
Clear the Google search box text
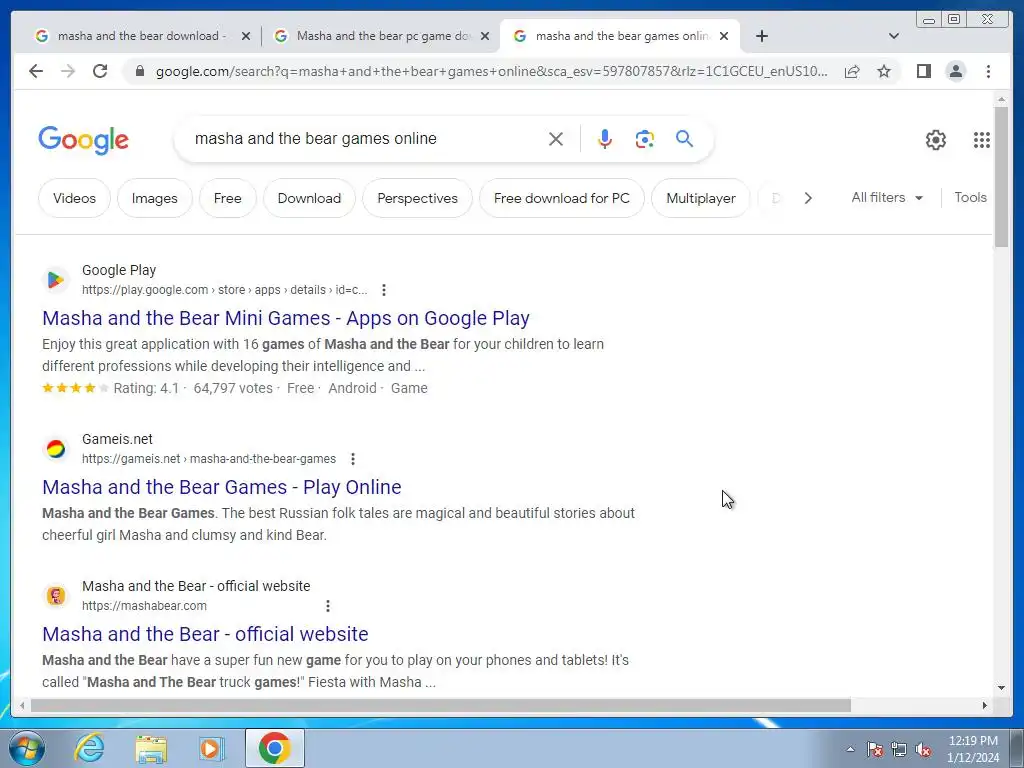[x=556, y=138]
